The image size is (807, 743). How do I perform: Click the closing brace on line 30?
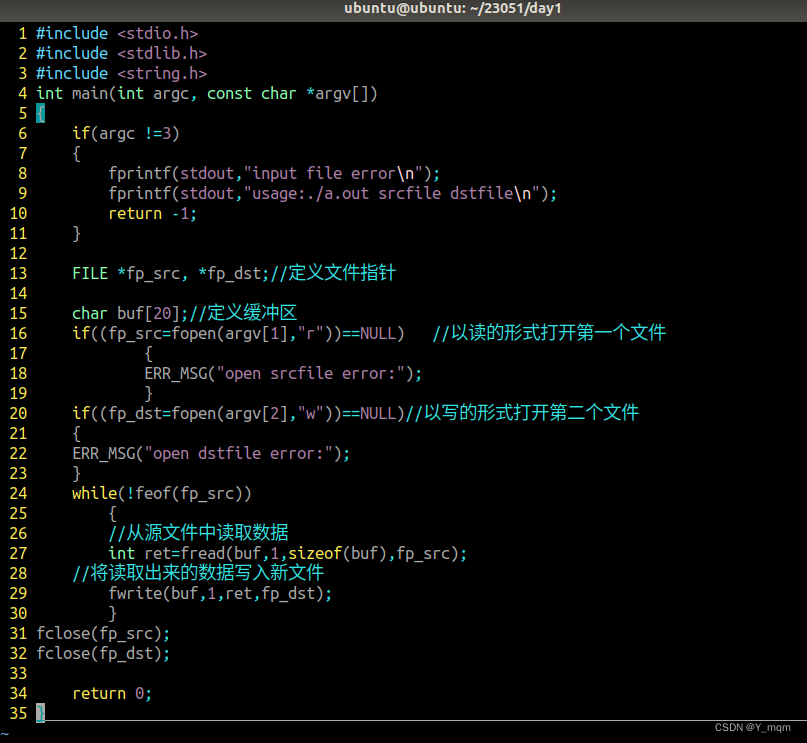(x=113, y=614)
